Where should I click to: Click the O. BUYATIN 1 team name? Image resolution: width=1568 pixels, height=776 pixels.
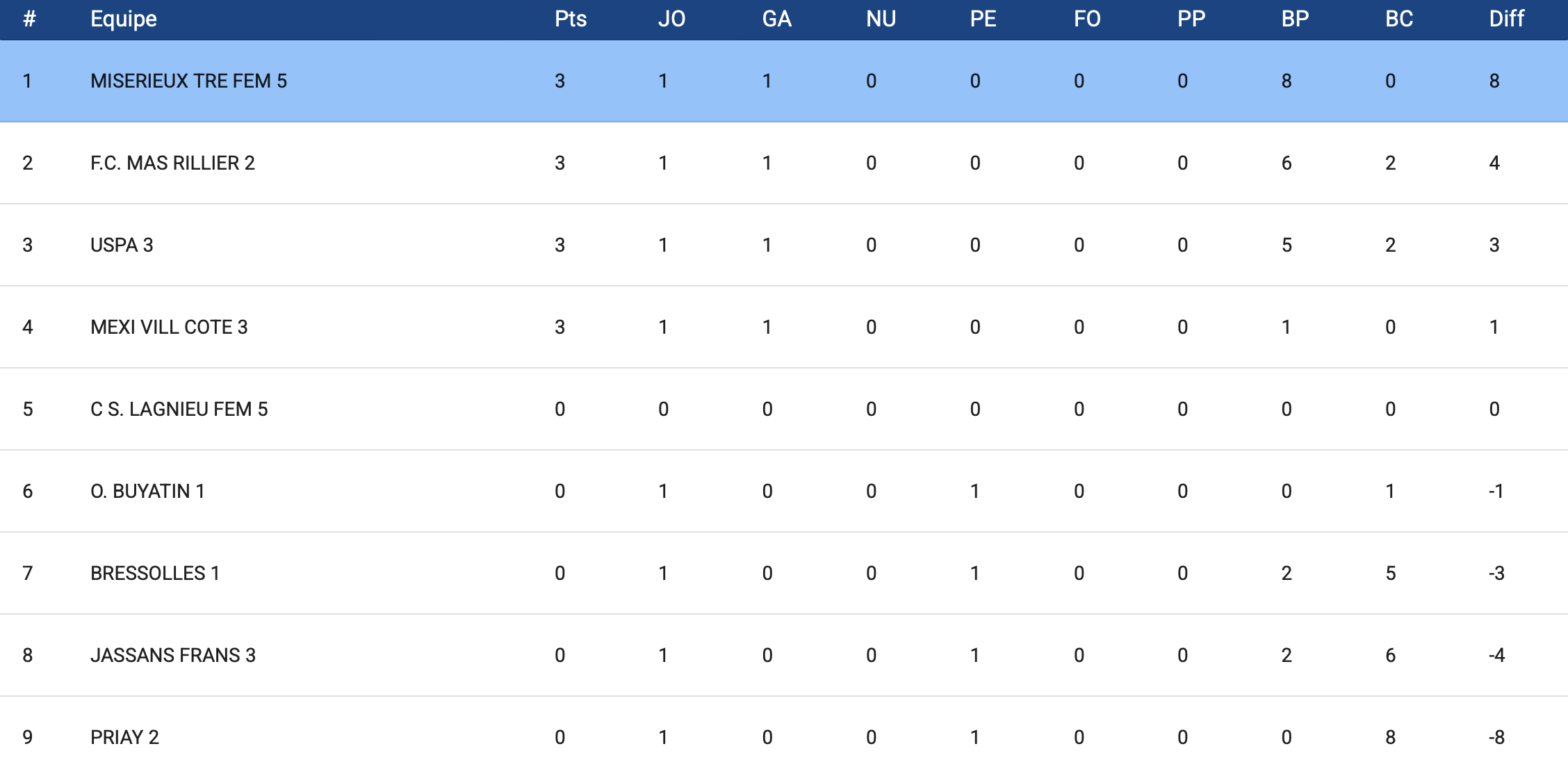pos(147,492)
